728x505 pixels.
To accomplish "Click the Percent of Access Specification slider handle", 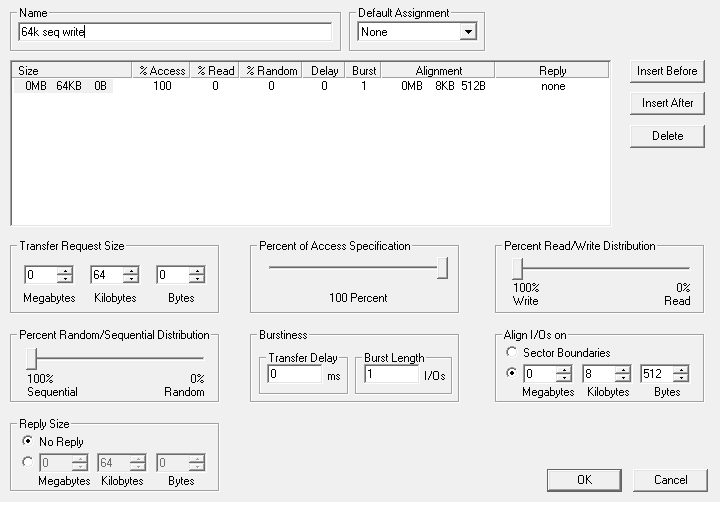I will [x=442, y=268].
